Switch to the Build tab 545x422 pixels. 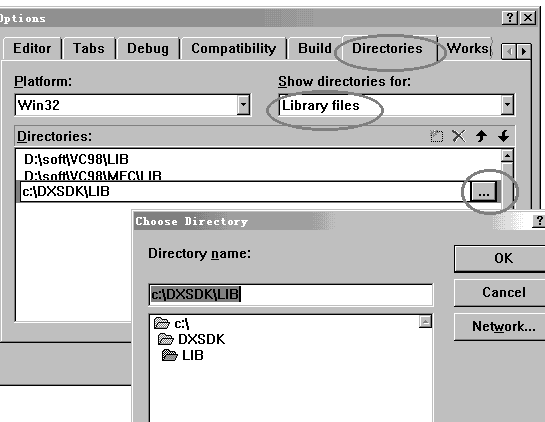tap(315, 48)
